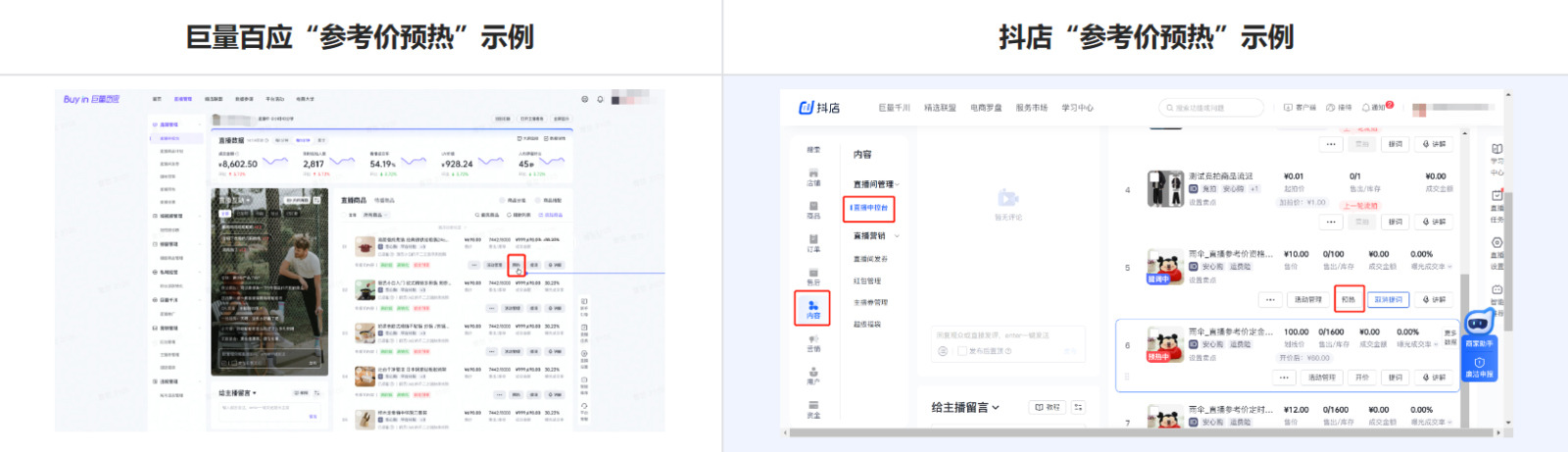1568x452 pixels.
Task: Open 电商罗盘 in Doudian top nav
Action: click(986, 108)
